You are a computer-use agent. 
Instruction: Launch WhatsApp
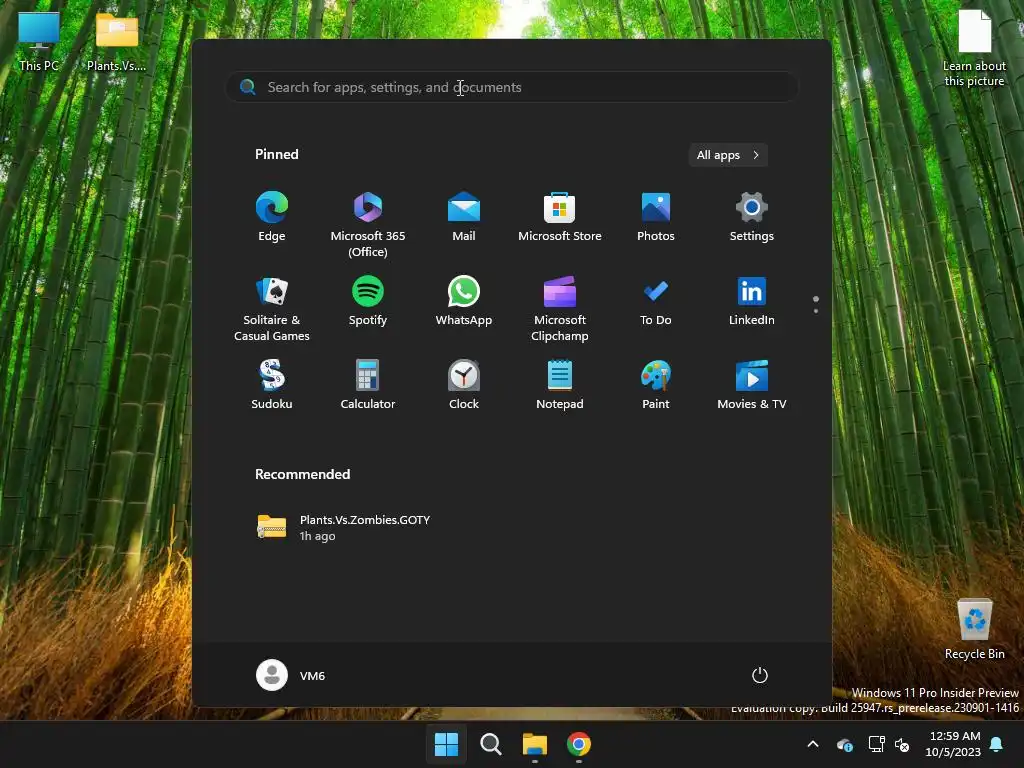click(464, 302)
